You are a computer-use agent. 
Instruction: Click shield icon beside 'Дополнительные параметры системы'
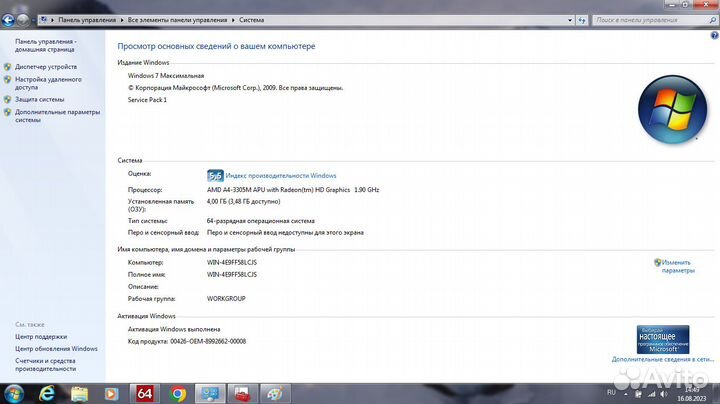7,112
